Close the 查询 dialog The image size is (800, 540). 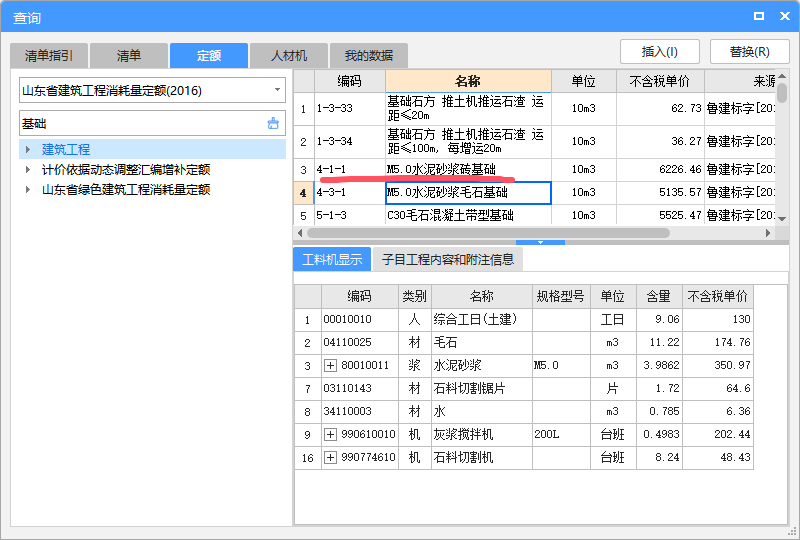pos(785,16)
